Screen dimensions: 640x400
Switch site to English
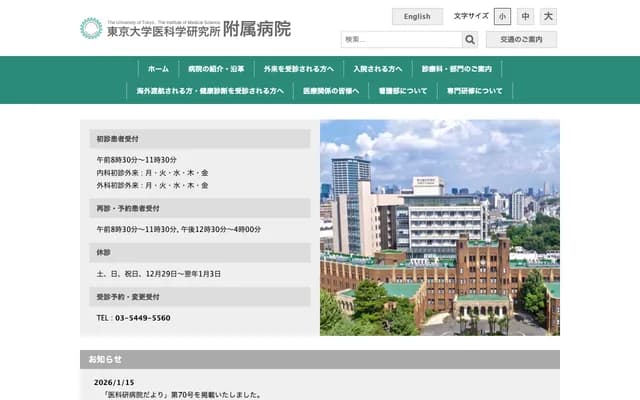pos(417,17)
